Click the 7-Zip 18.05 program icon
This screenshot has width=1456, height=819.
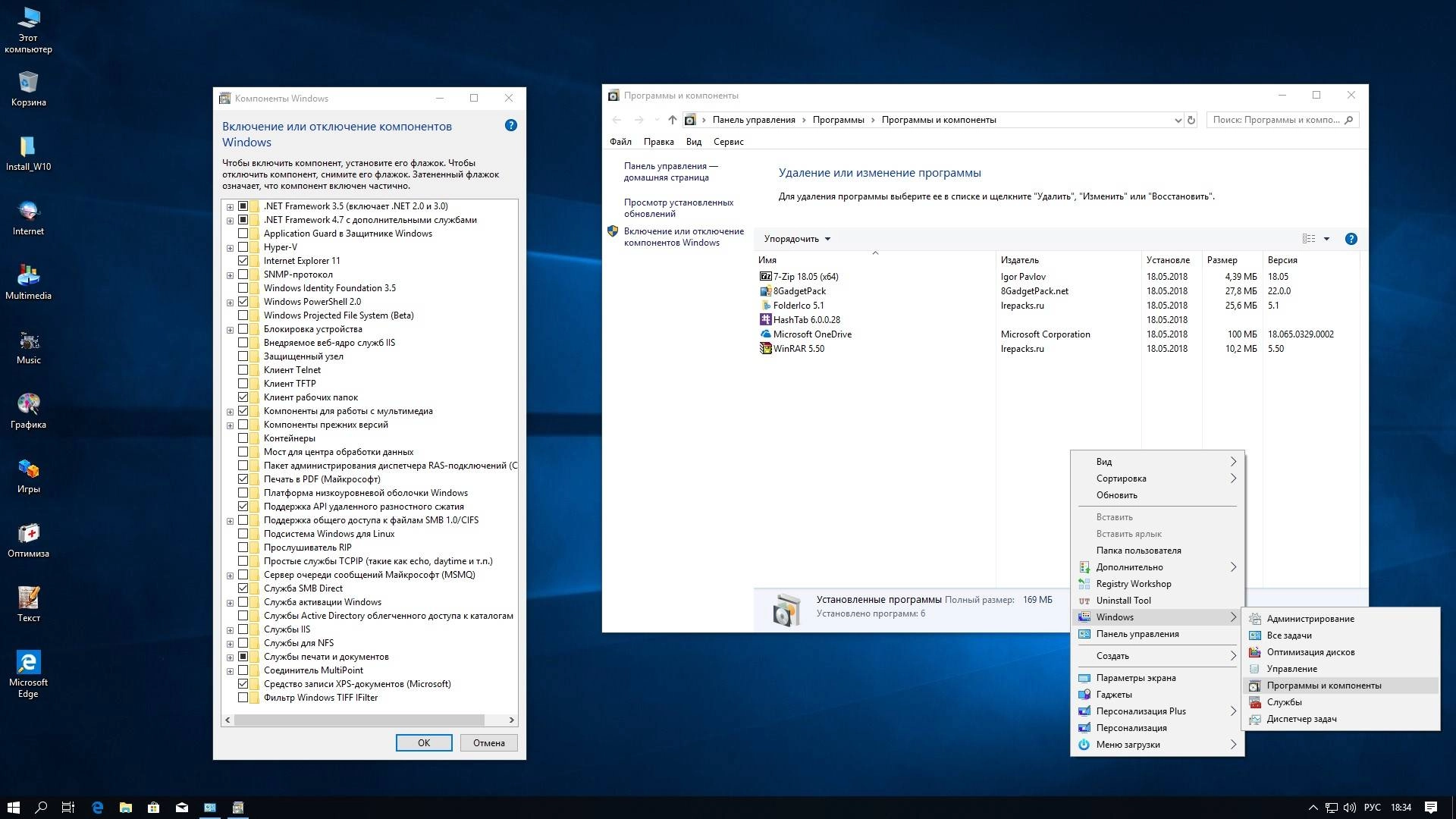(x=765, y=277)
